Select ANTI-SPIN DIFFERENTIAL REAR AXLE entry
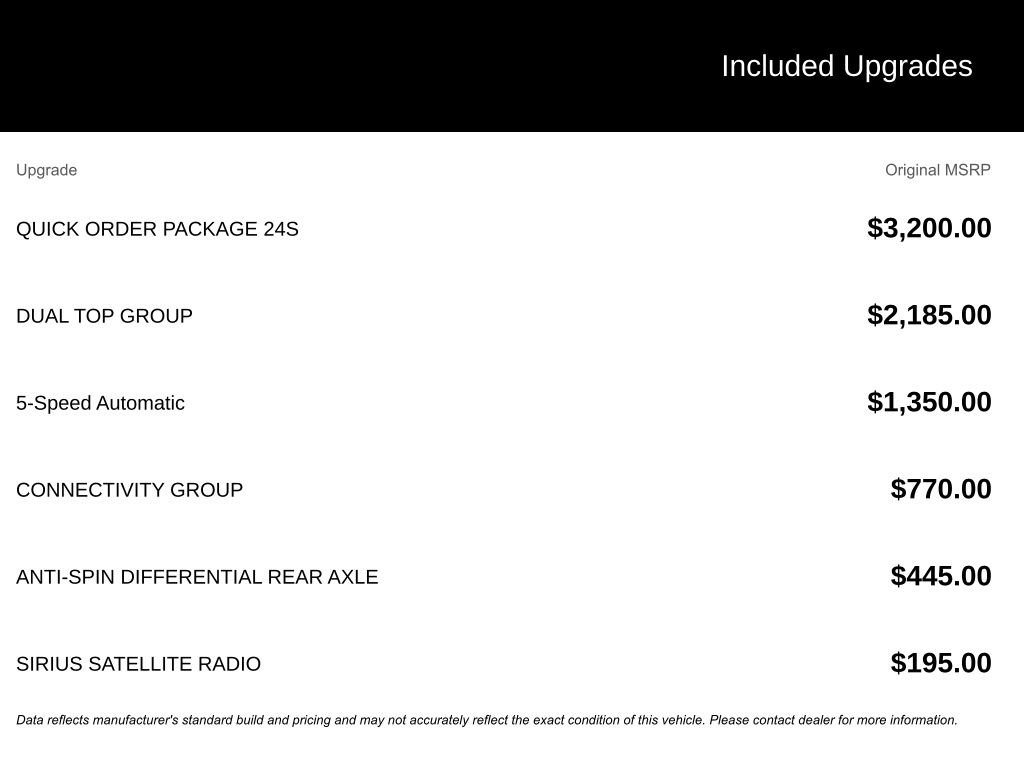Viewport: 1024px width, 768px height. [197, 577]
